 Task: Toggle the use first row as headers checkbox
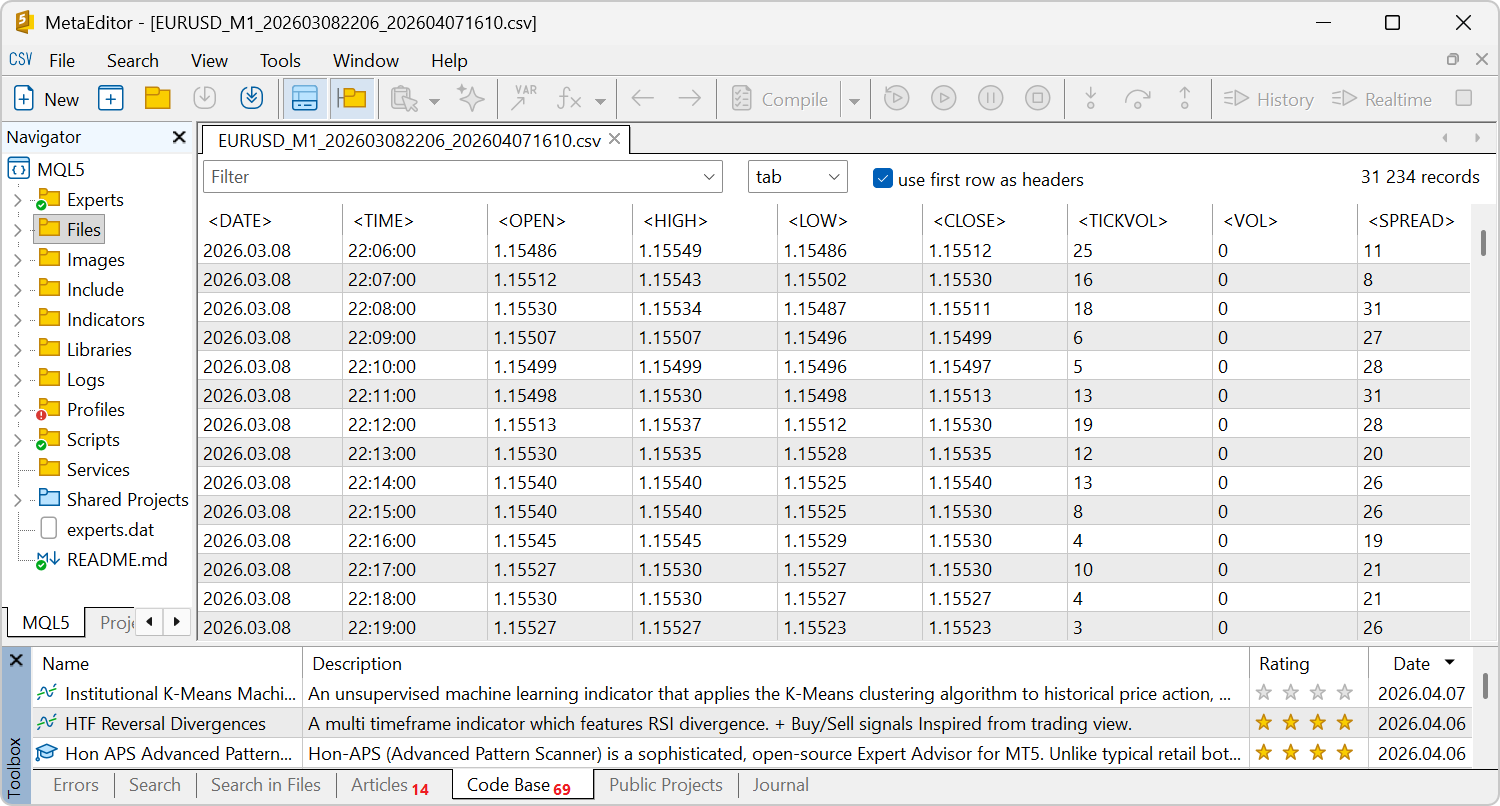883,179
